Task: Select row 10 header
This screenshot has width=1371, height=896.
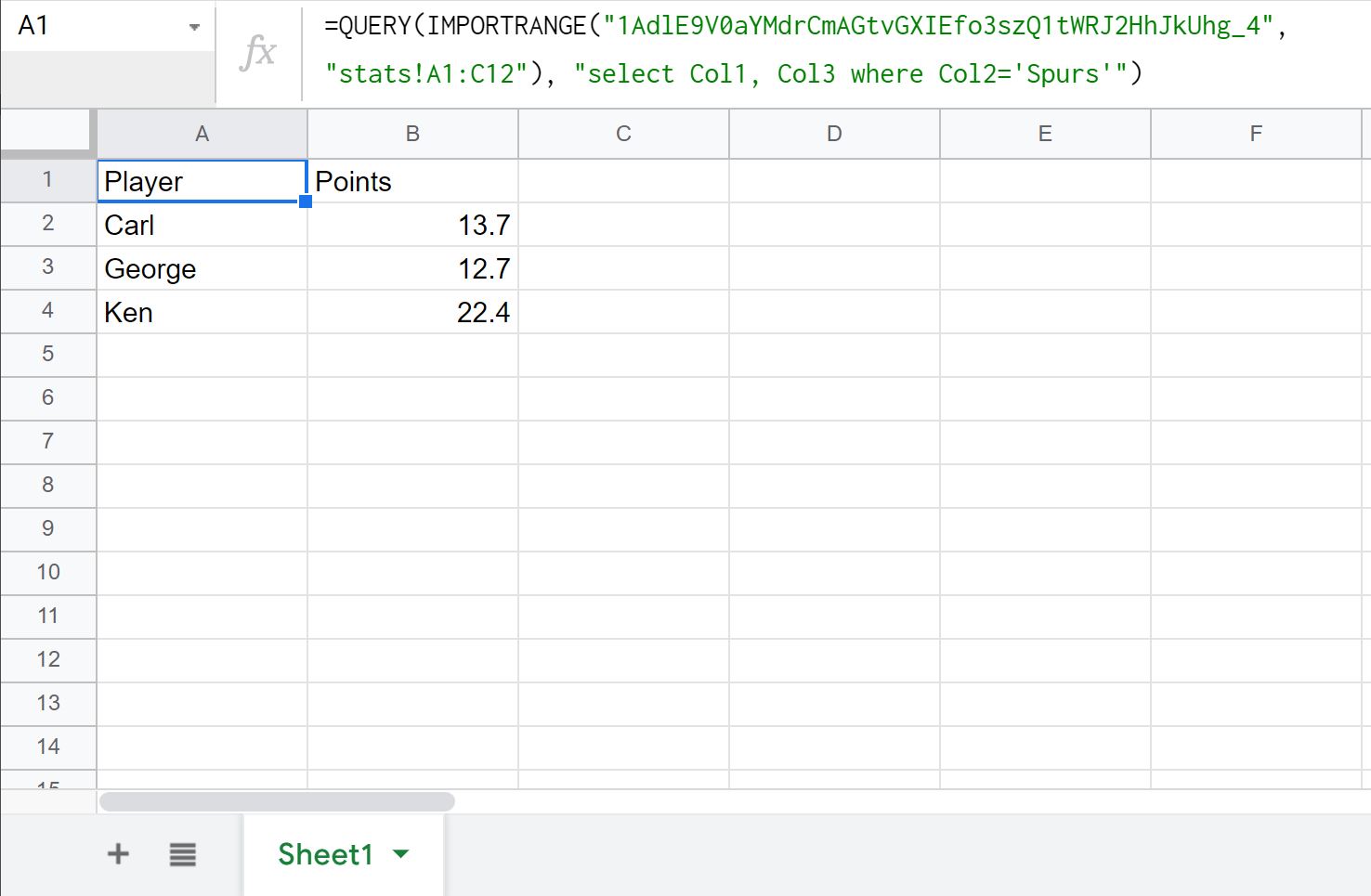Action: (x=48, y=574)
